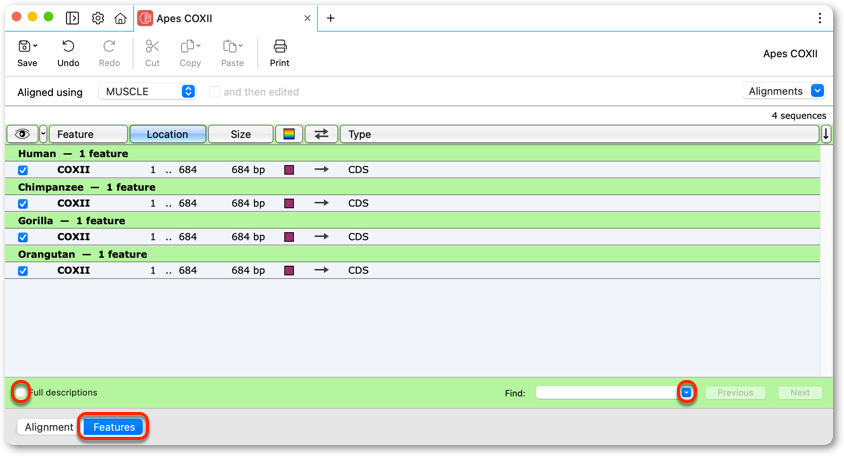Click the Paste icon
Screen dimensions: 844x456
click(229, 47)
